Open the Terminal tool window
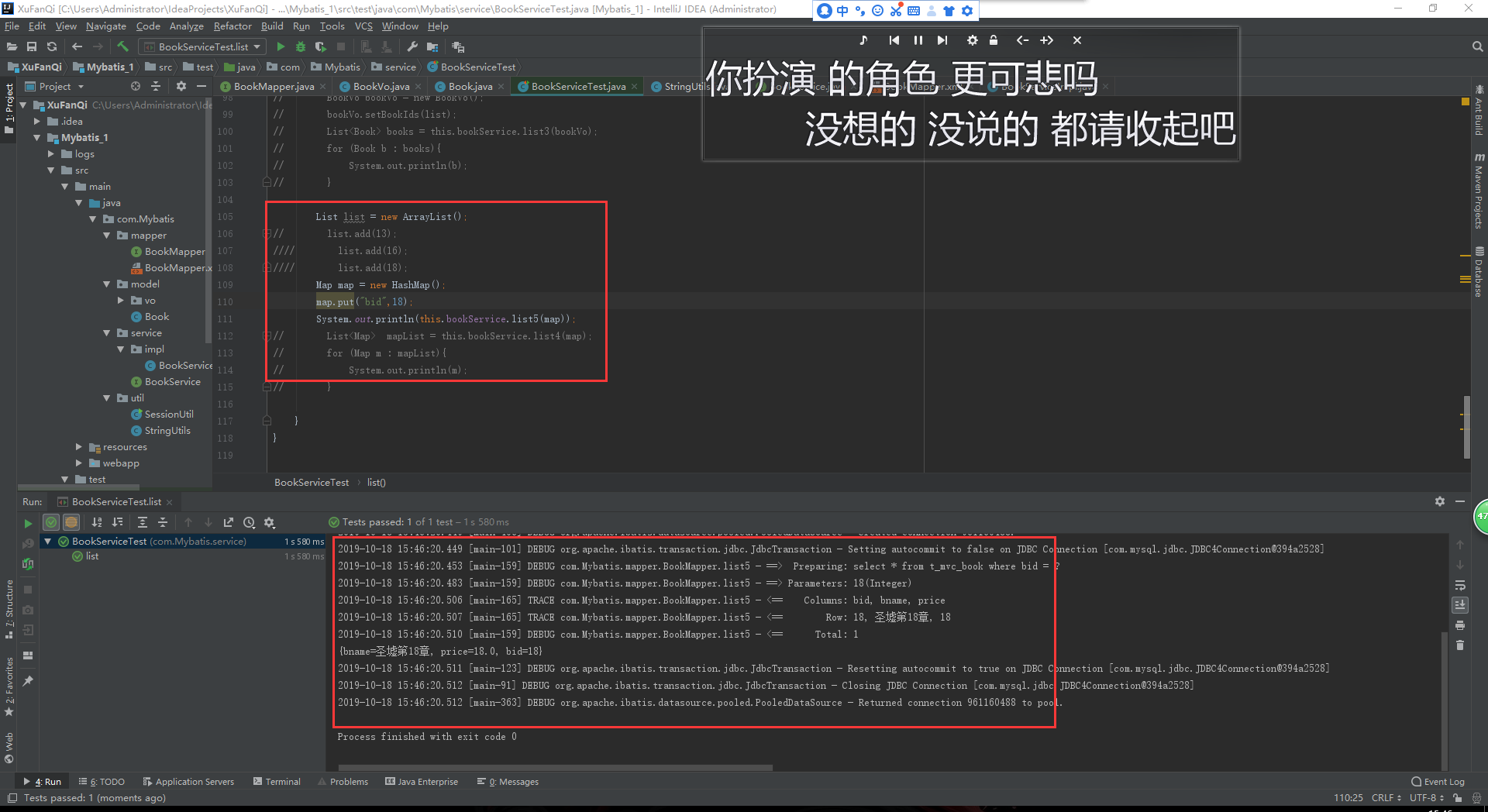The width and height of the screenshot is (1488, 812). click(x=277, y=782)
